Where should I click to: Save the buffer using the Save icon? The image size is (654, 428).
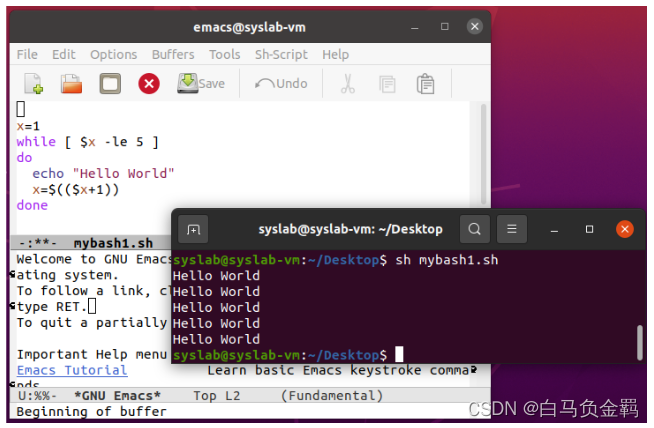pyautogui.click(x=201, y=83)
